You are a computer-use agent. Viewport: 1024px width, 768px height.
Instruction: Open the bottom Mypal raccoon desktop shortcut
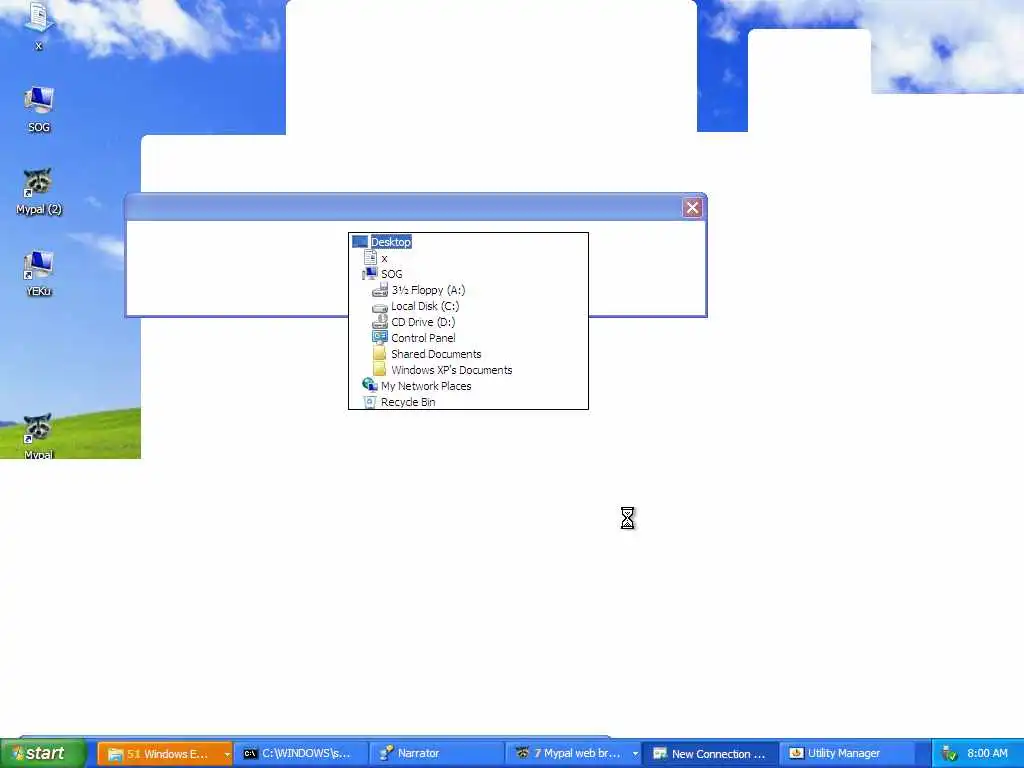coord(38,428)
